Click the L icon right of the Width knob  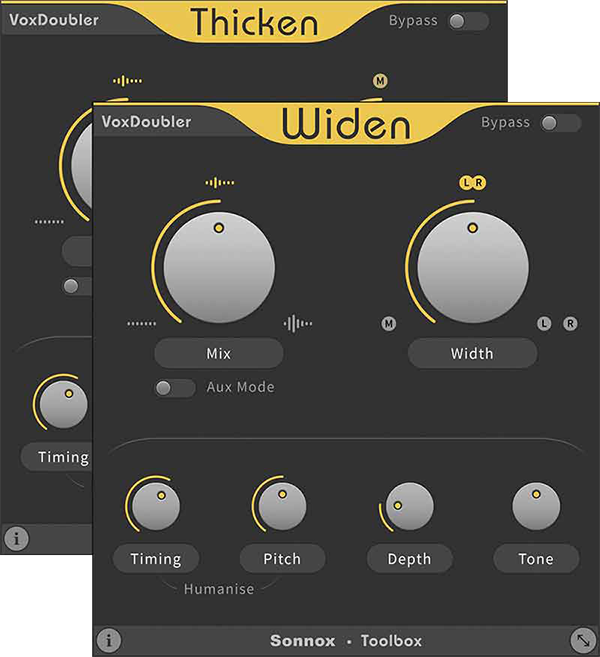544,323
